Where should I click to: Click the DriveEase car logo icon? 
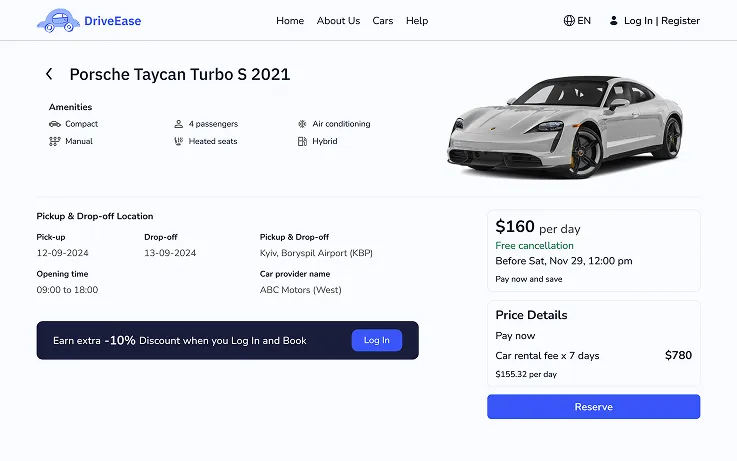coord(58,21)
